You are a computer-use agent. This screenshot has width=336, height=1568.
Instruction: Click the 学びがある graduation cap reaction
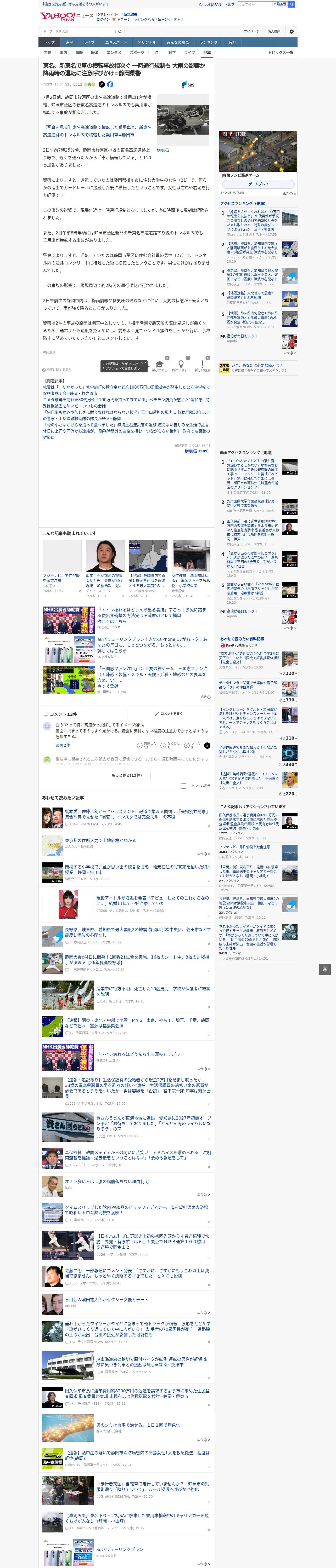tap(160, 365)
